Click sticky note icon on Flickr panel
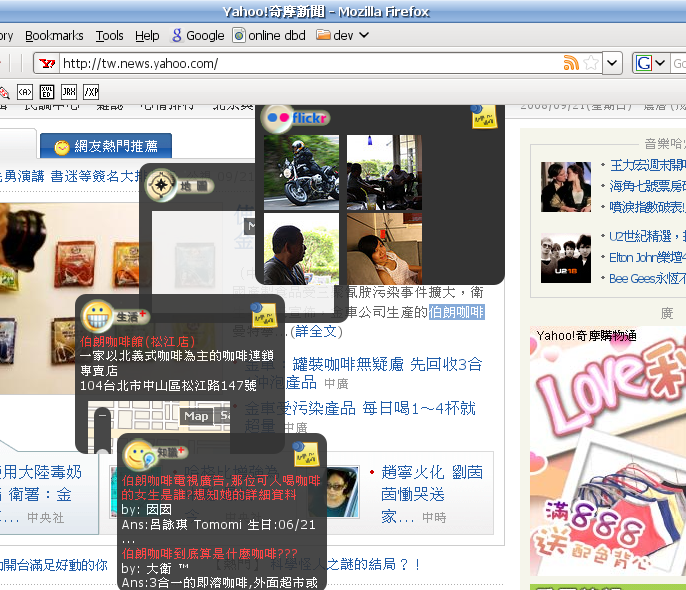 pos(484,116)
